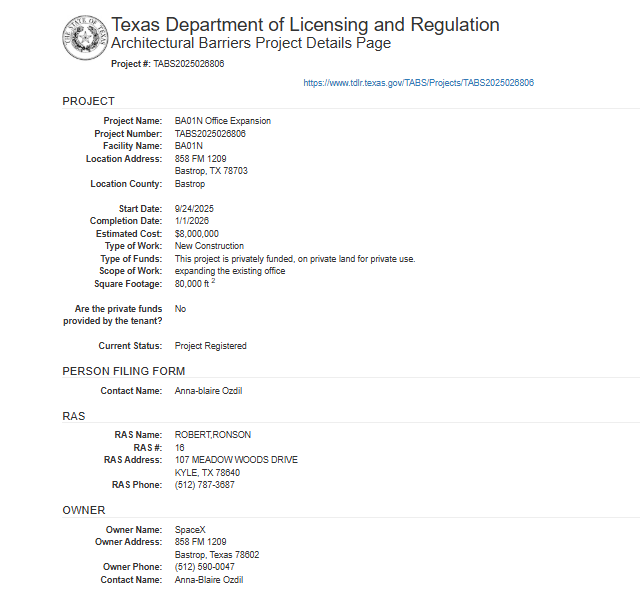Image resolution: width=640 pixels, height=597 pixels.
Task: Select RAS address 107 MEADOW WOODS DRIVE
Action: [236, 460]
